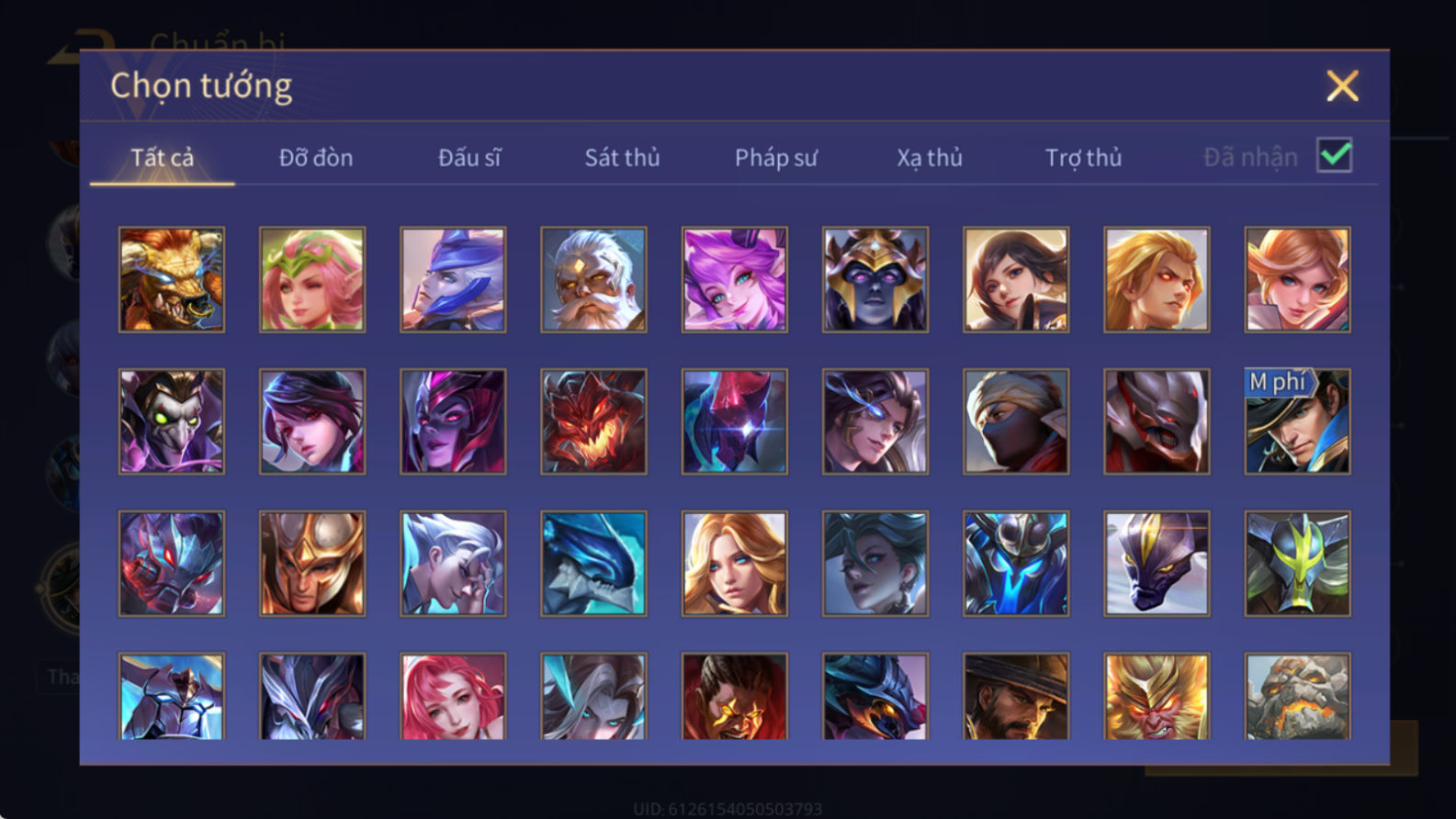Close the 'Chọn tướng' dialog
Screen dimensions: 1456x819
[1342, 86]
